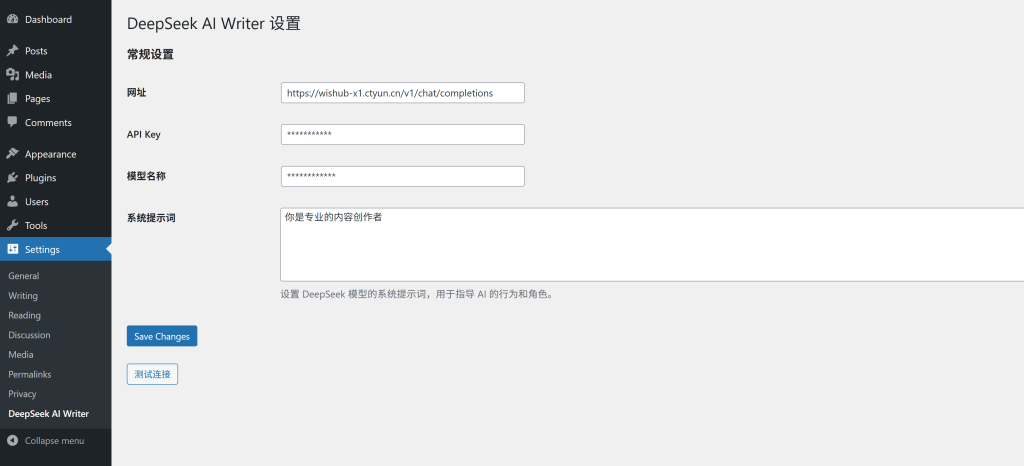Open DeepSeek AI Writer submenu item
This screenshot has width=1024, height=466.
tap(48, 414)
